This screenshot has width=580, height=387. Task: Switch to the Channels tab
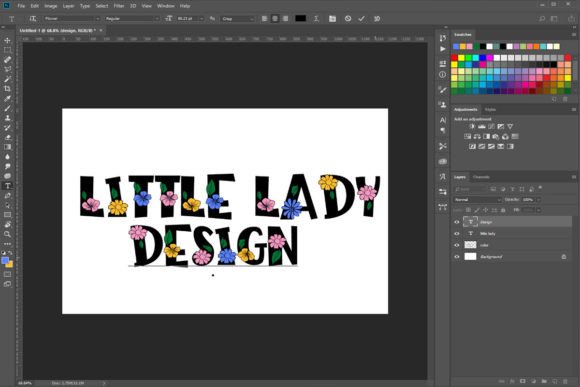481,177
